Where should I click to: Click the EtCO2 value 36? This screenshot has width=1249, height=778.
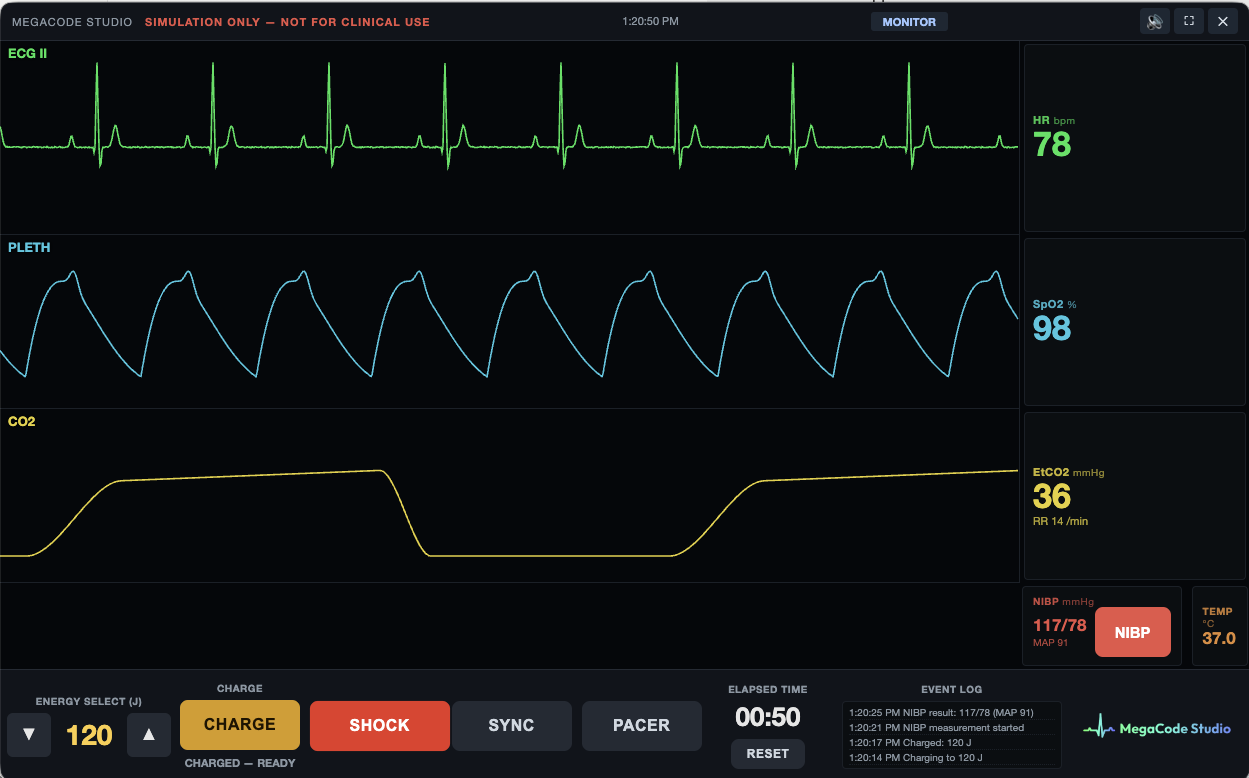tap(1052, 497)
